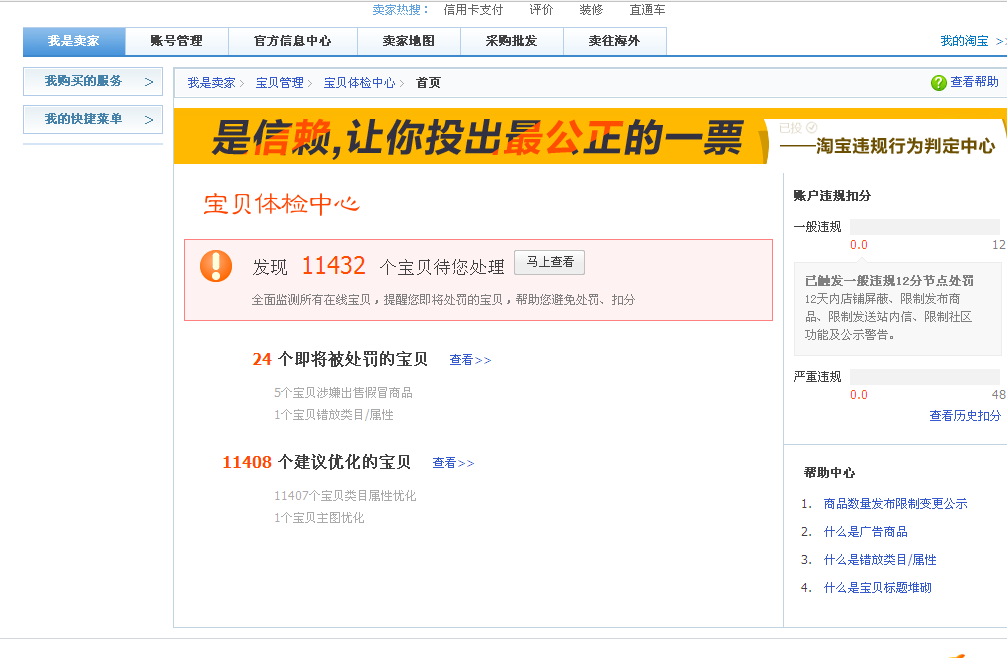Click the 评价 hot search link
The height and width of the screenshot is (658, 1007).
[x=541, y=10]
